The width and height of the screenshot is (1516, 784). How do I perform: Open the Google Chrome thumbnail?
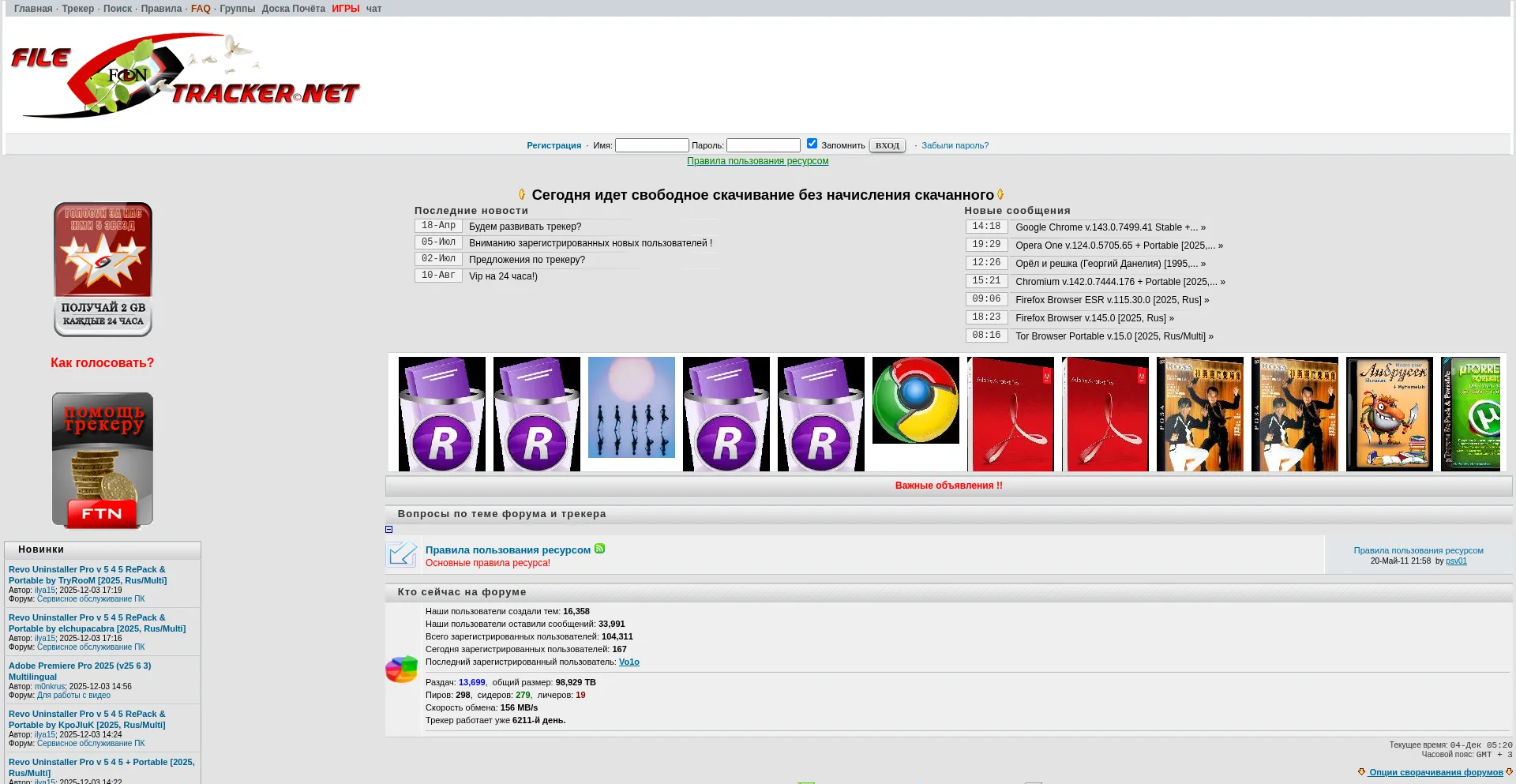[x=915, y=400]
